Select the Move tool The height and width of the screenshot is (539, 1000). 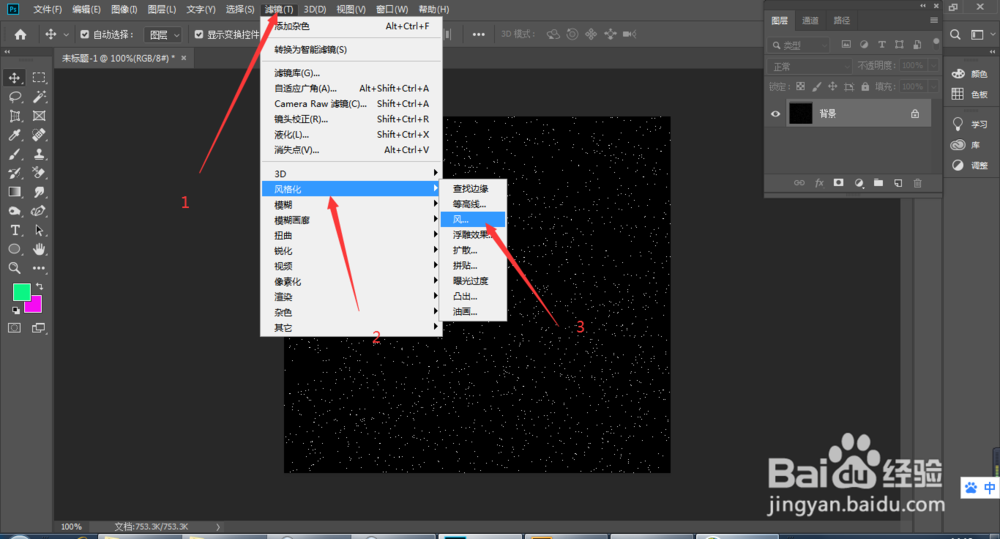click(14, 78)
